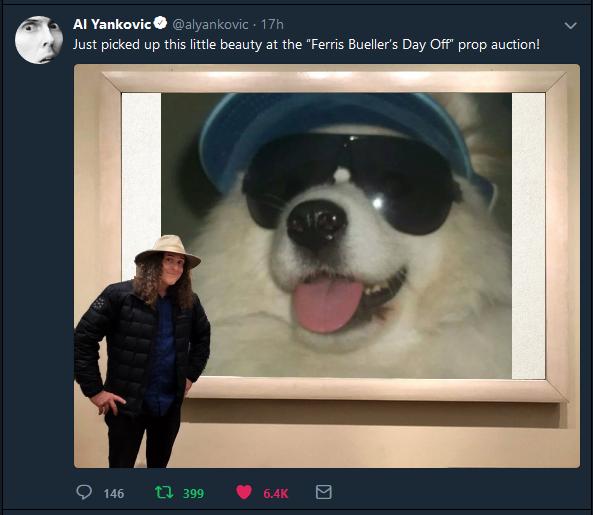The height and width of the screenshot is (515, 593).
Task: Open the attached framed dog photo
Action: [327, 266]
